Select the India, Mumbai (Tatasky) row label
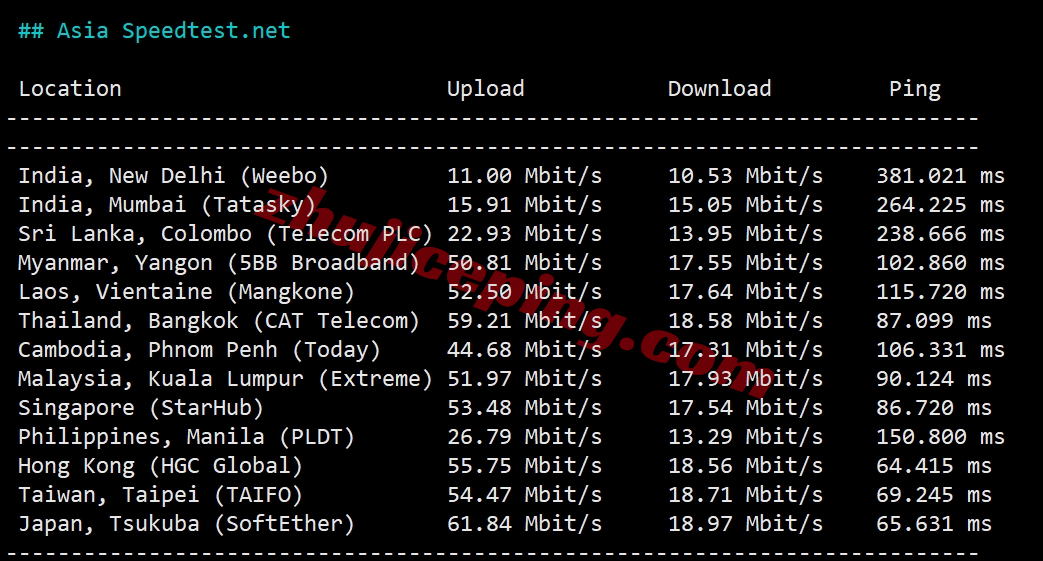 (167, 204)
